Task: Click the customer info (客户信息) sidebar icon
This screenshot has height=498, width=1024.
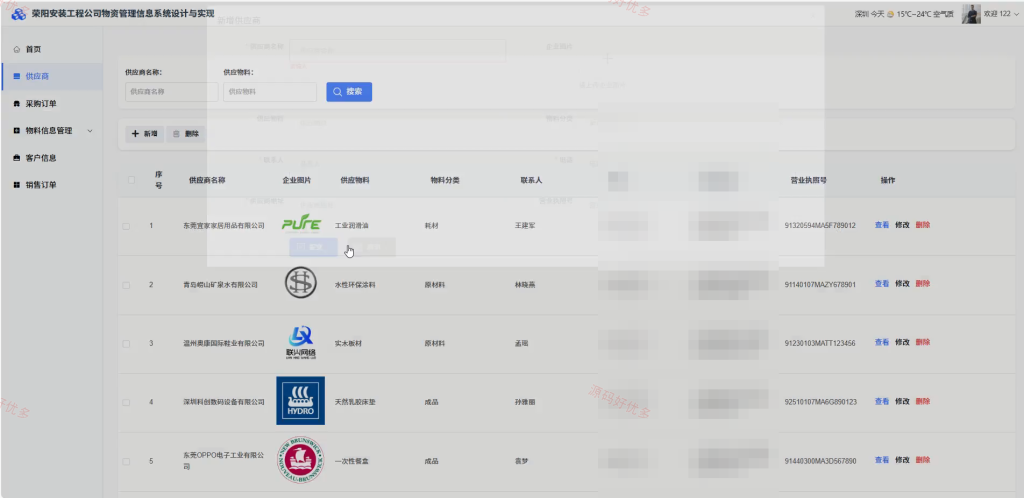Action: [17, 158]
